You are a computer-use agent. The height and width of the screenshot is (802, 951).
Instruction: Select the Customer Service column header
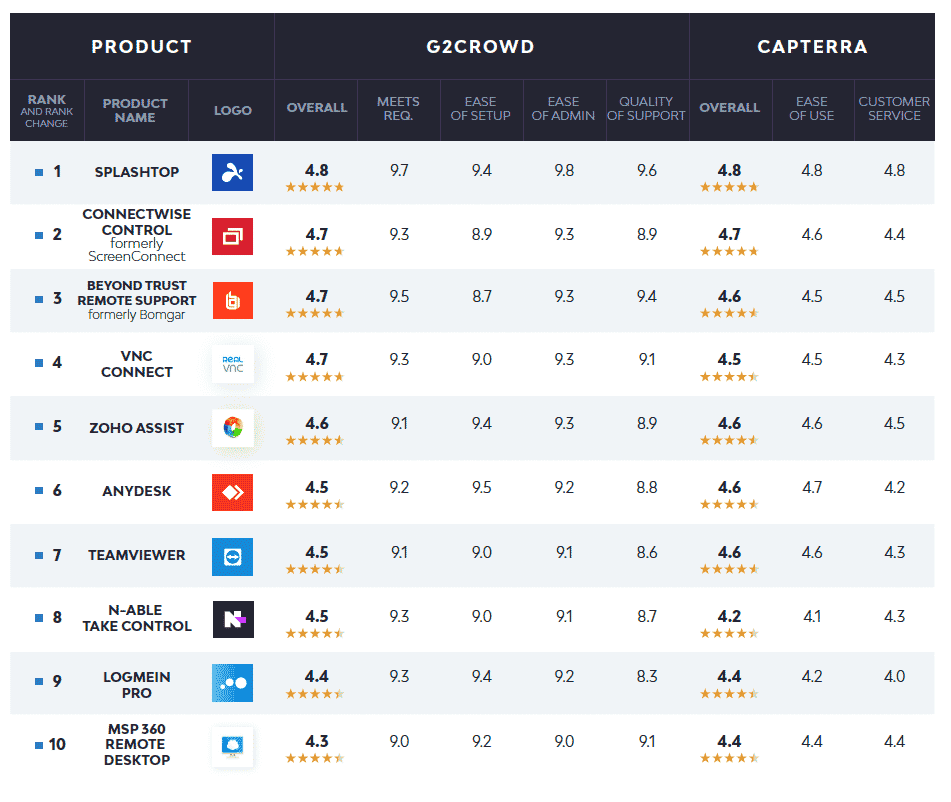[x=894, y=109]
